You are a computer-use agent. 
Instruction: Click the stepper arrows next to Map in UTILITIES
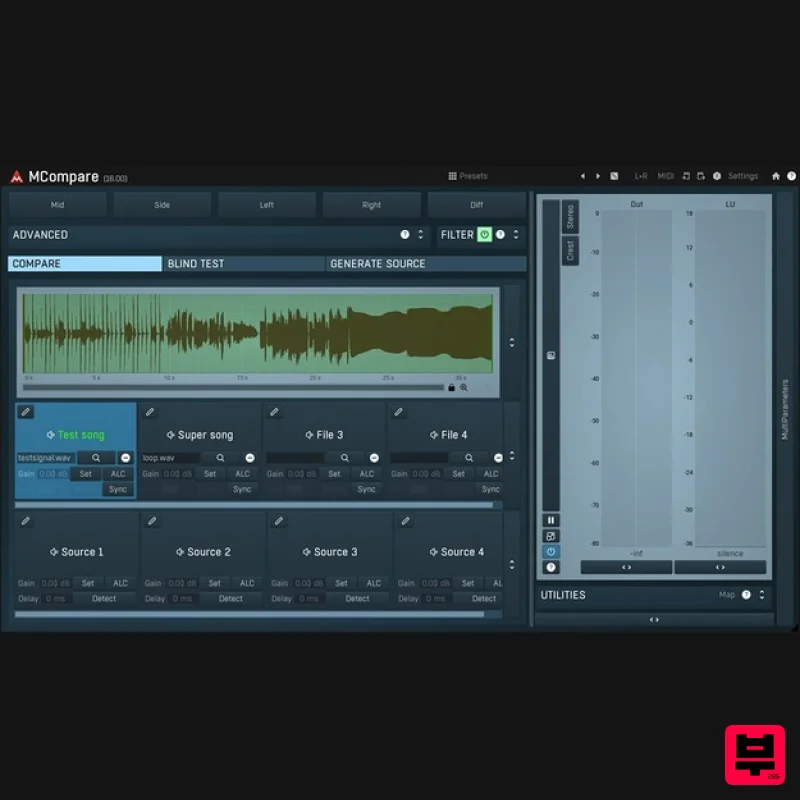[x=760, y=594]
